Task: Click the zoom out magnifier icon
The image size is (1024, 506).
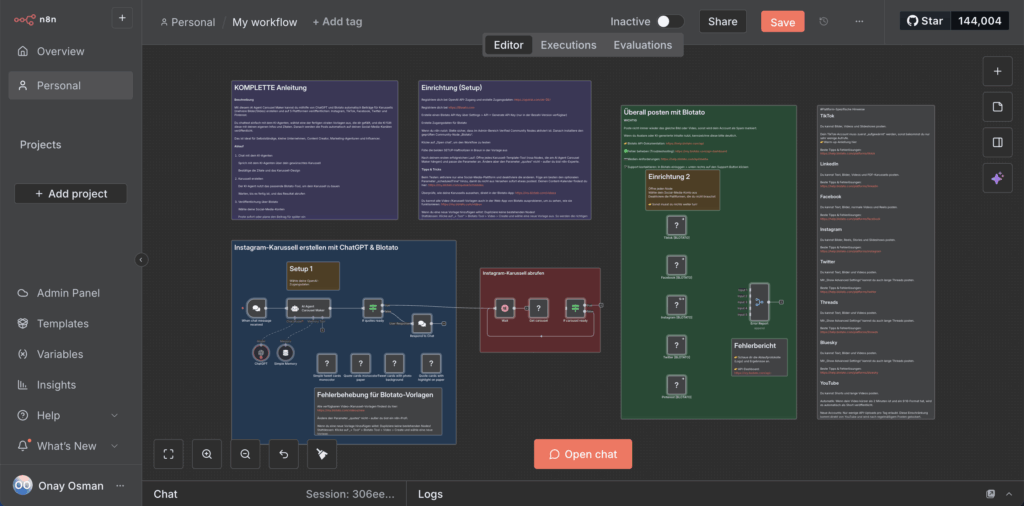Action: pos(245,454)
